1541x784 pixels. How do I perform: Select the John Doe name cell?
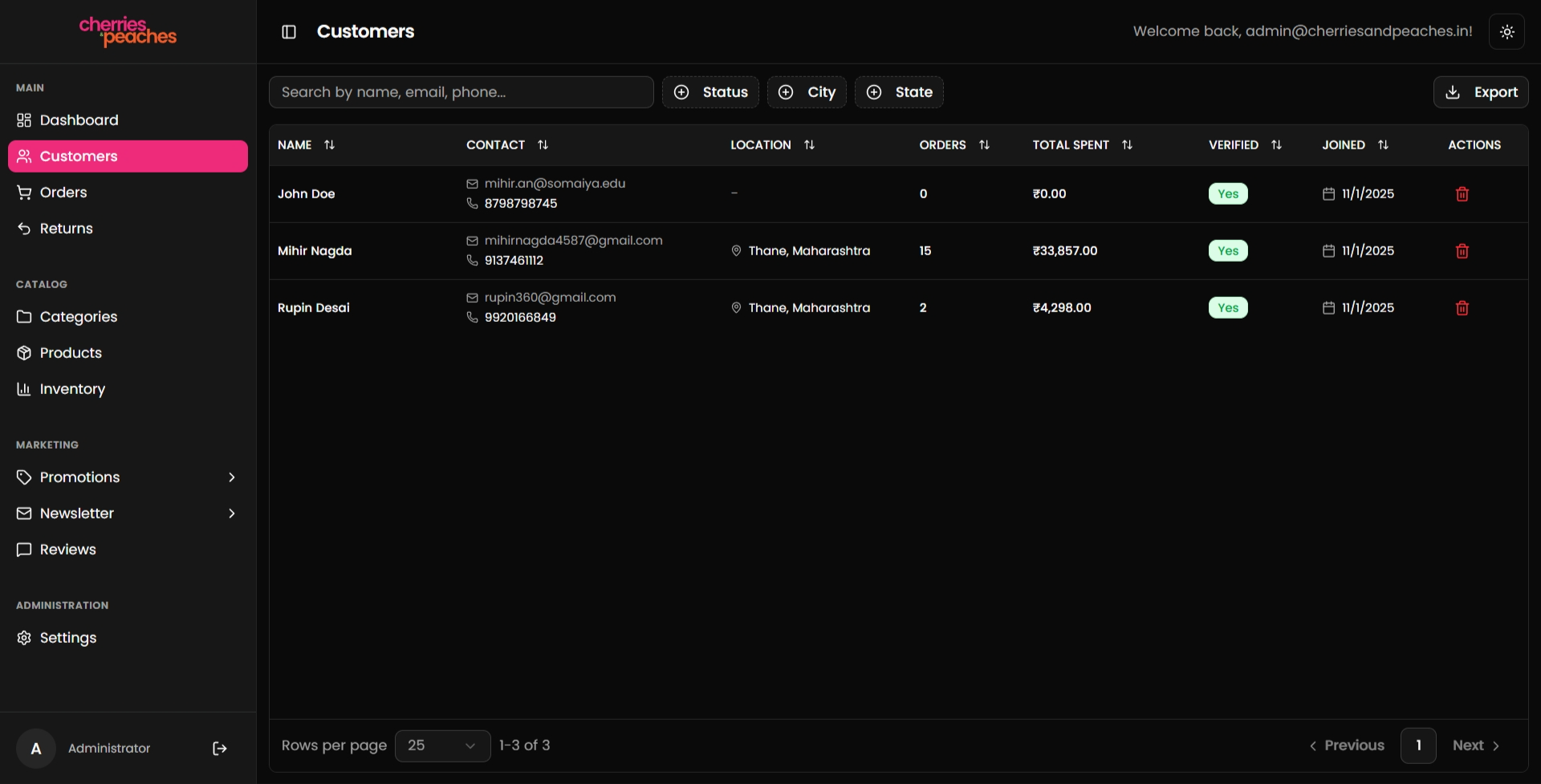click(306, 193)
